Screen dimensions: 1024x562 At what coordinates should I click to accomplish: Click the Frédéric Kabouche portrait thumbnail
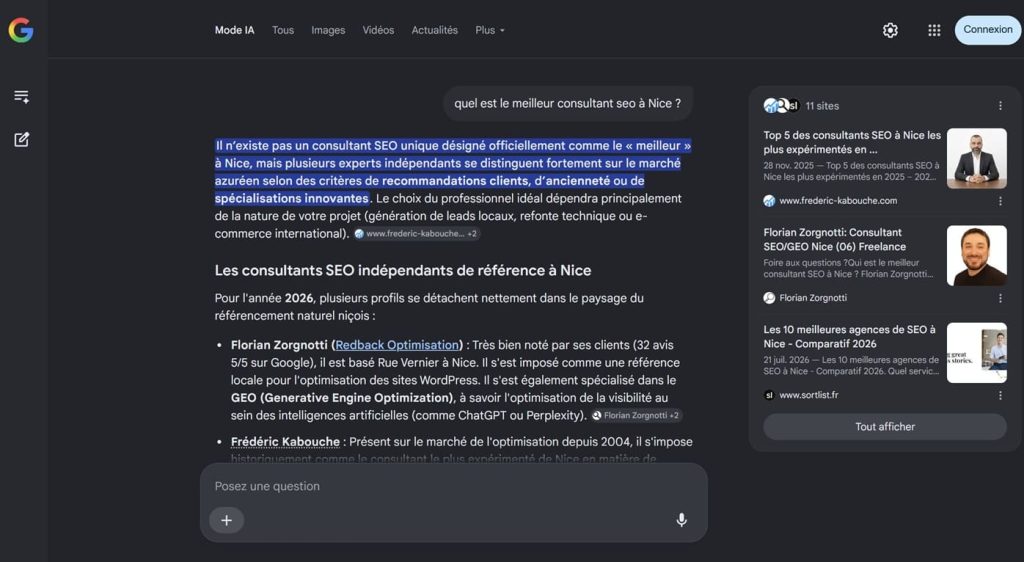coord(976,159)
